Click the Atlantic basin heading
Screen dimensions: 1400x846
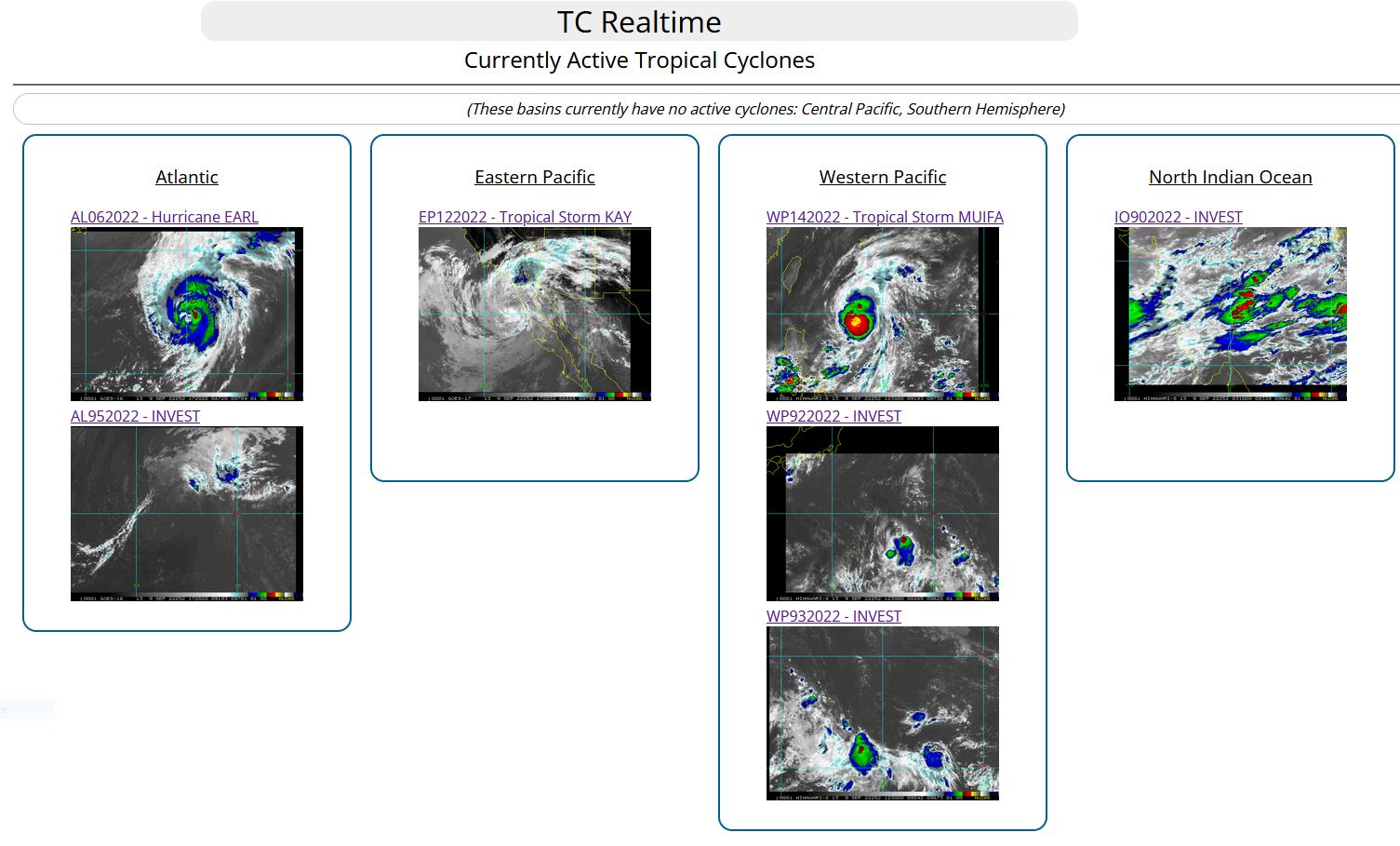tap(187, 177)
